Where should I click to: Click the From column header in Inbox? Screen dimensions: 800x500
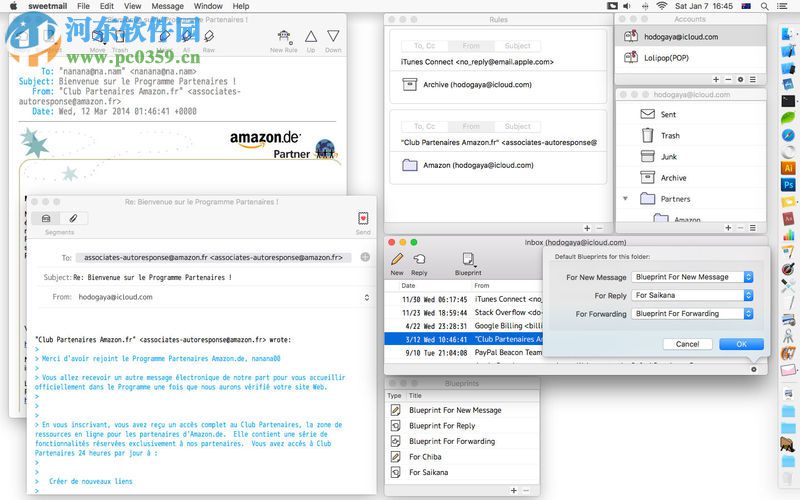click(x=482, y=286)
